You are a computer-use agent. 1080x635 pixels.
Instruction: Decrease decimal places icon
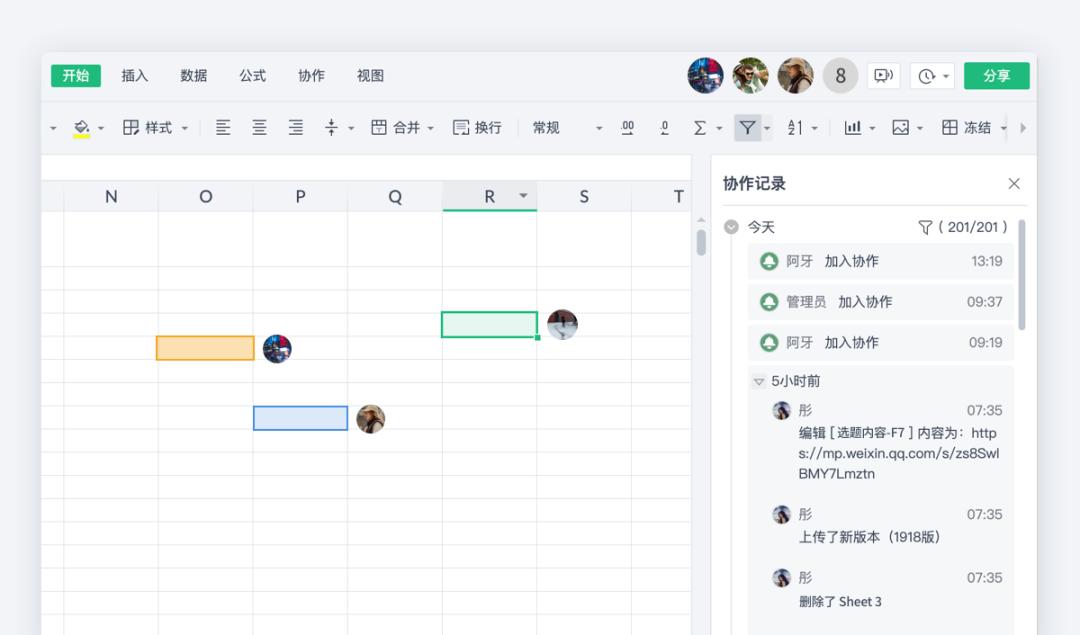[x=664, y=127]
